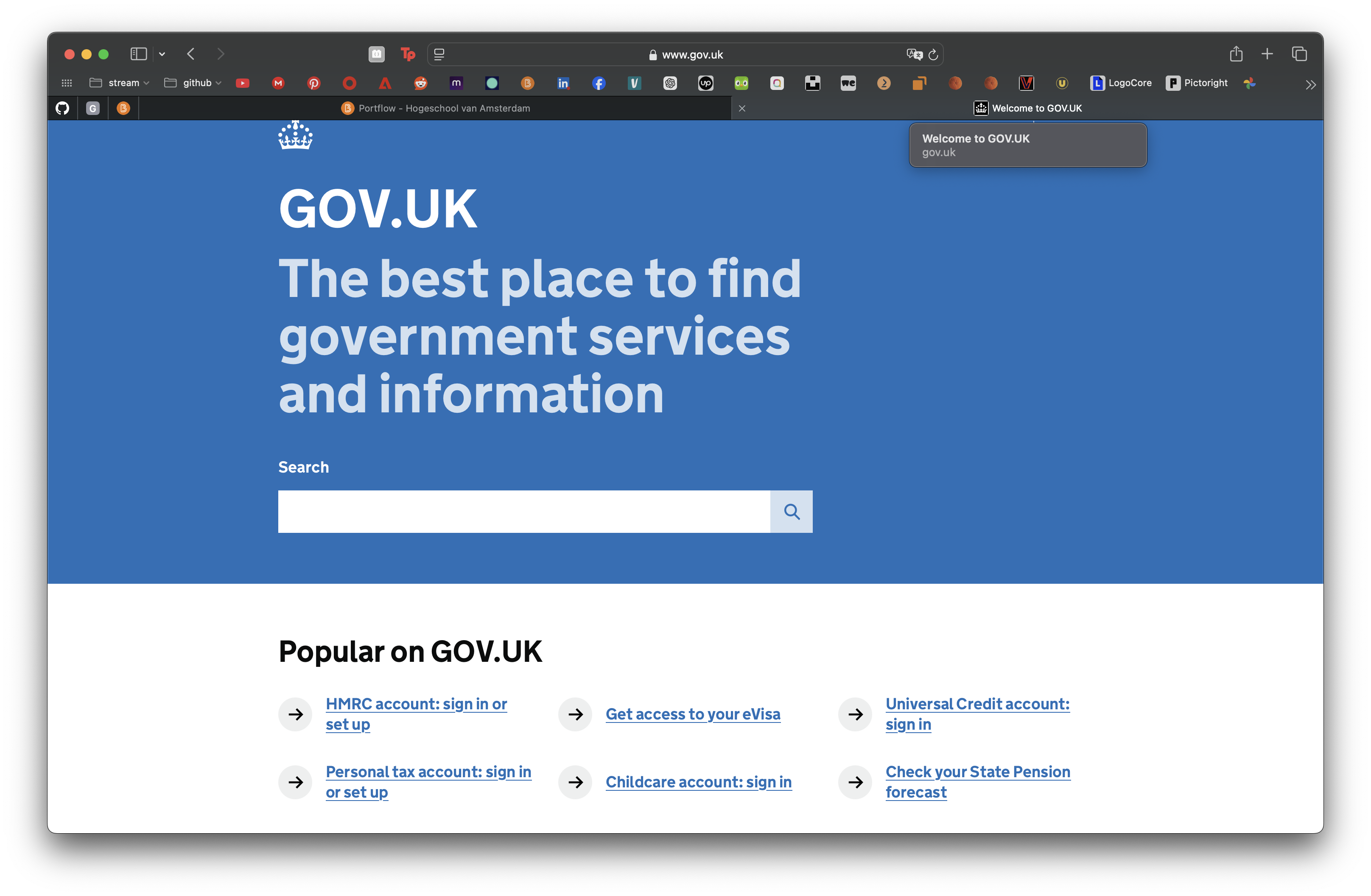Switch to the pinned GitHub tab
This screenshot has width=1371, height=896.
coord(62,108)
